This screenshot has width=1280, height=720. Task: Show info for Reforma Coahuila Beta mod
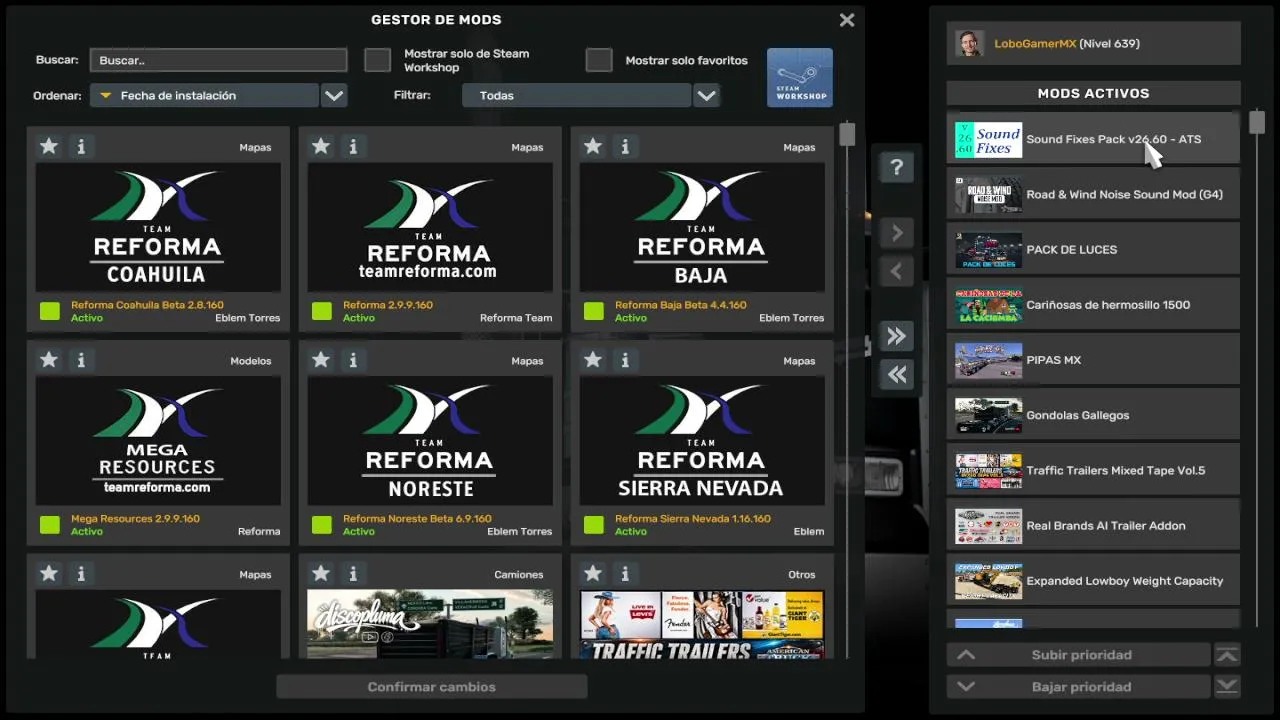coord(81,147)
